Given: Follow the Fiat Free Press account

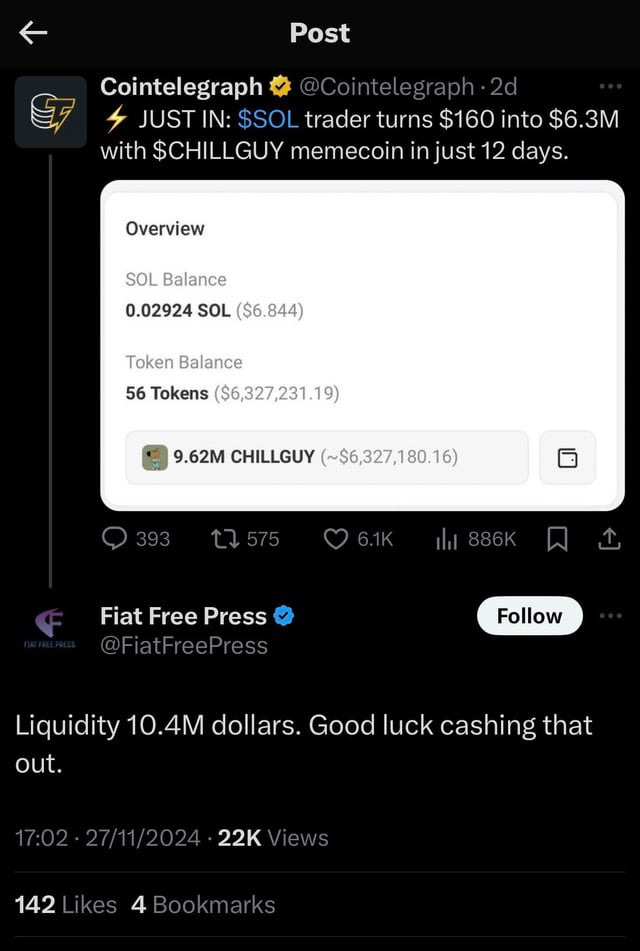Looking at the screenshot, I should coord(529,616).
